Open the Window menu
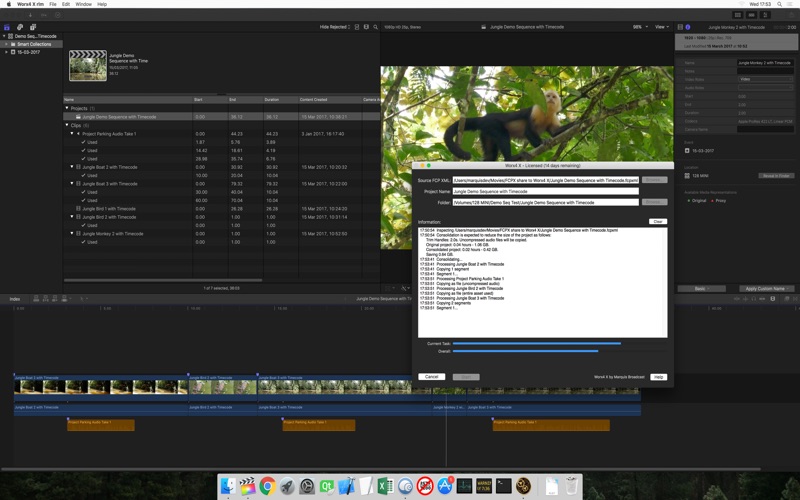 [83, 4]
